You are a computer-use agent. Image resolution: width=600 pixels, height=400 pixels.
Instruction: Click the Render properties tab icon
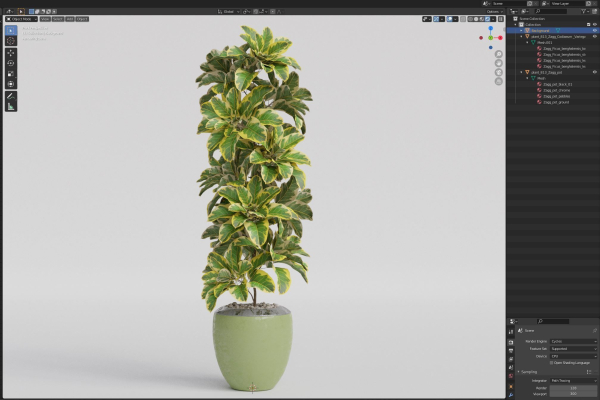coord(511,342)
